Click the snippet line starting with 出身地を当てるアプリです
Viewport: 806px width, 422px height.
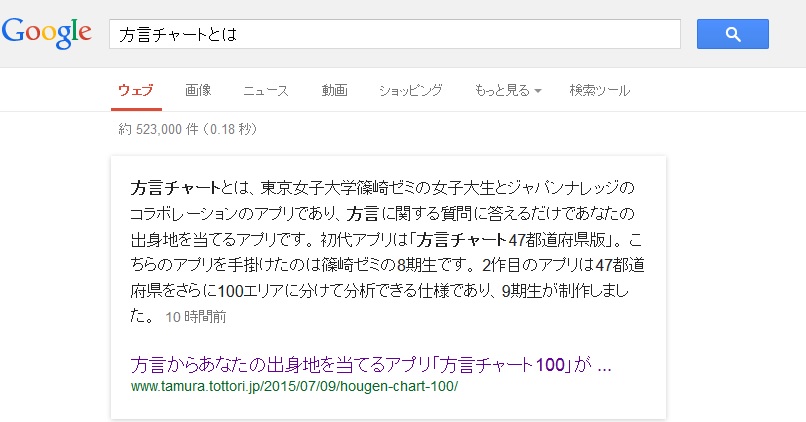(x=386, y=239)
